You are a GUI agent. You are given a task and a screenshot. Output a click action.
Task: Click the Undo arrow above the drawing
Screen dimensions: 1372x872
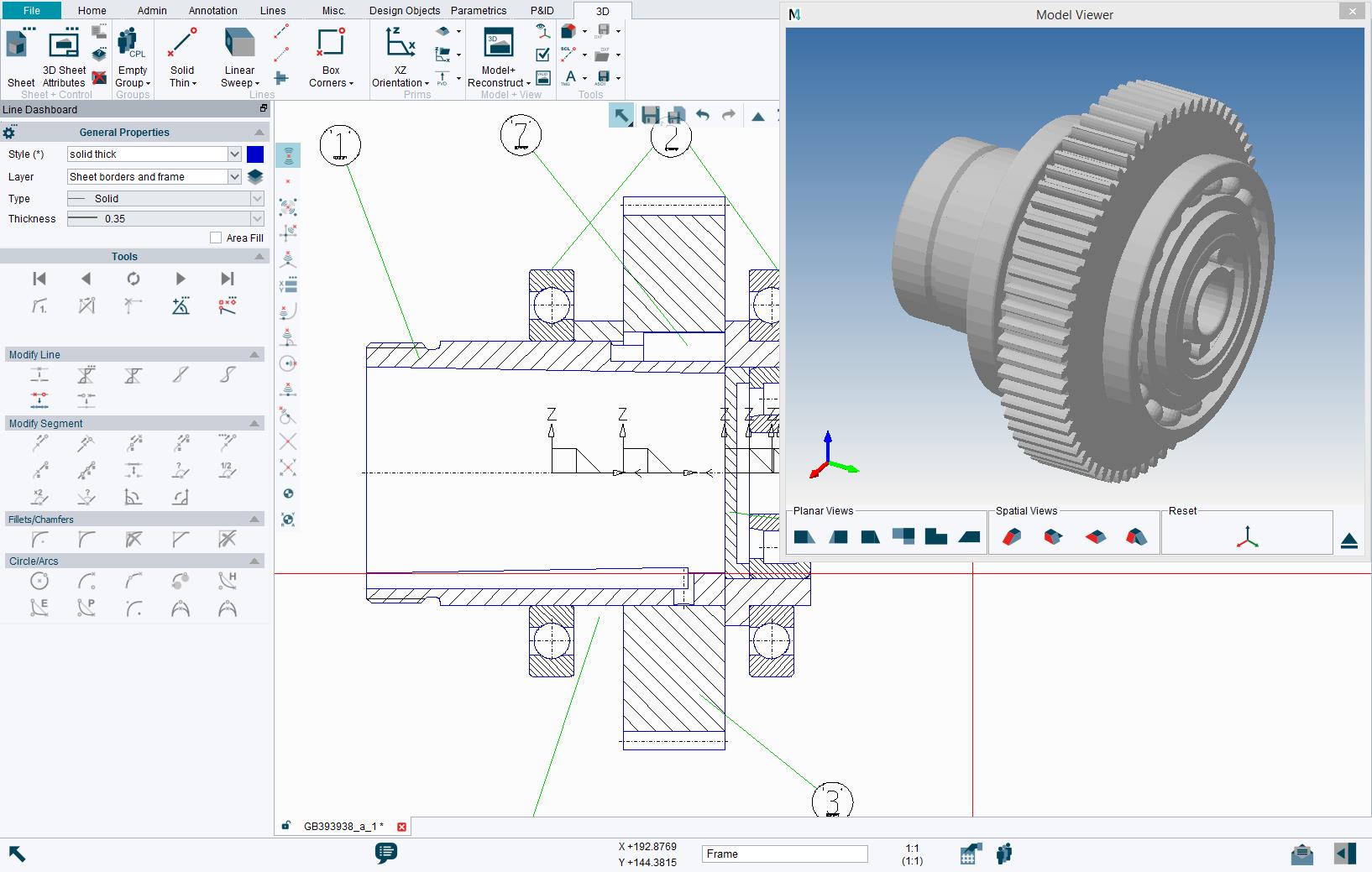[x=703, y=115]
